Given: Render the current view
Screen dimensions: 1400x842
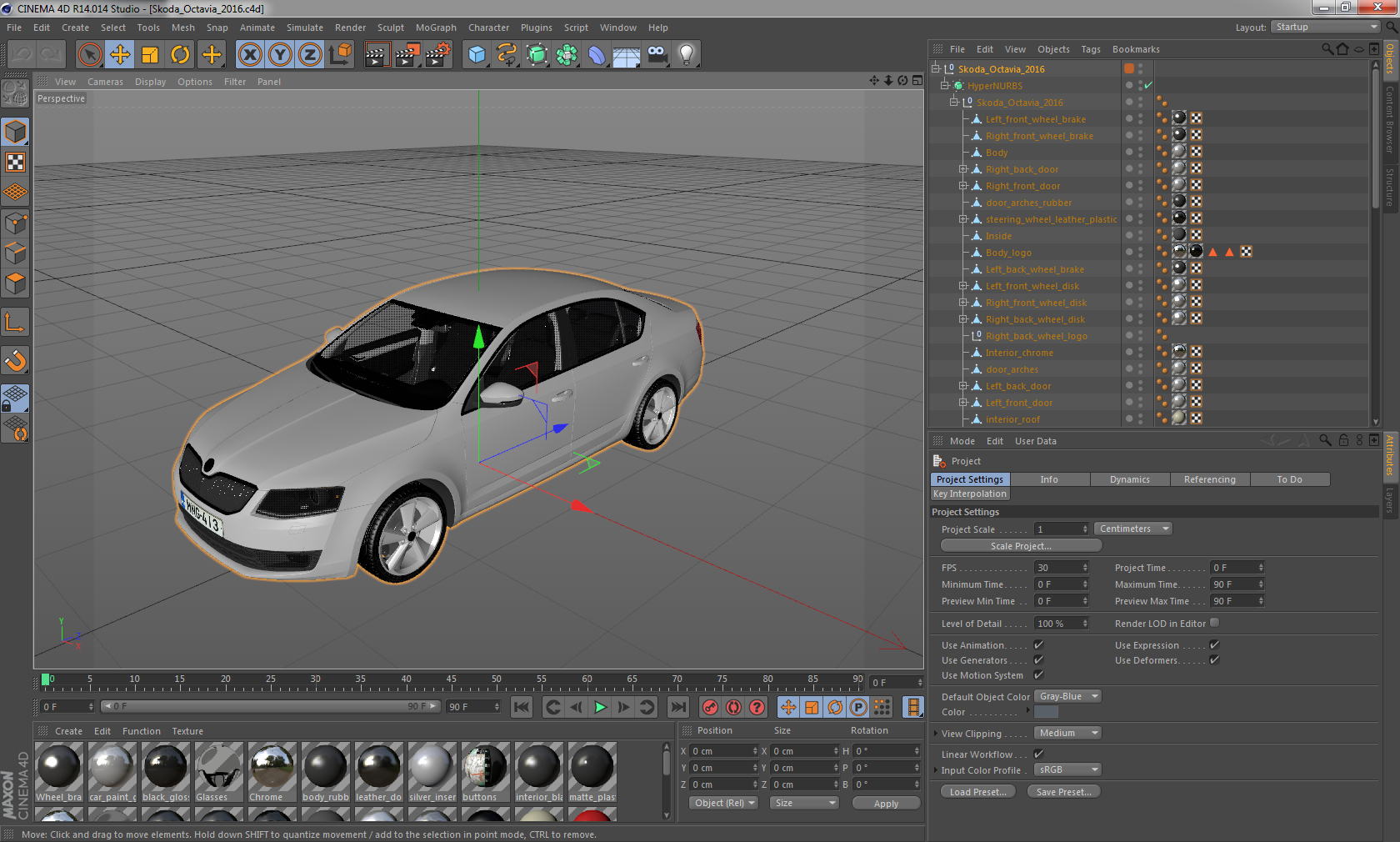Looking at the screenshot, I should pos(377,55).
